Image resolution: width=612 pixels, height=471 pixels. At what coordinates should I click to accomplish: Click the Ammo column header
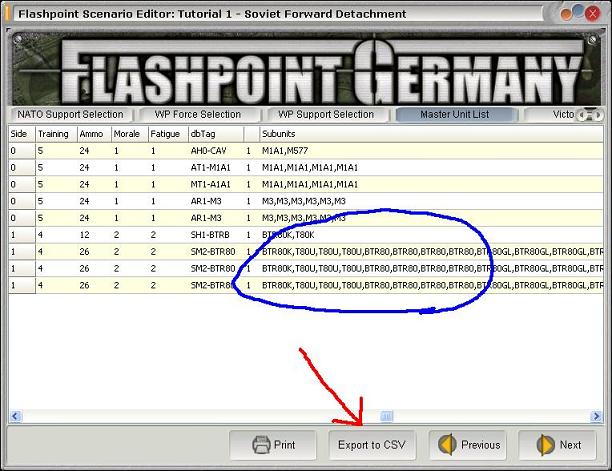point(94,134)
